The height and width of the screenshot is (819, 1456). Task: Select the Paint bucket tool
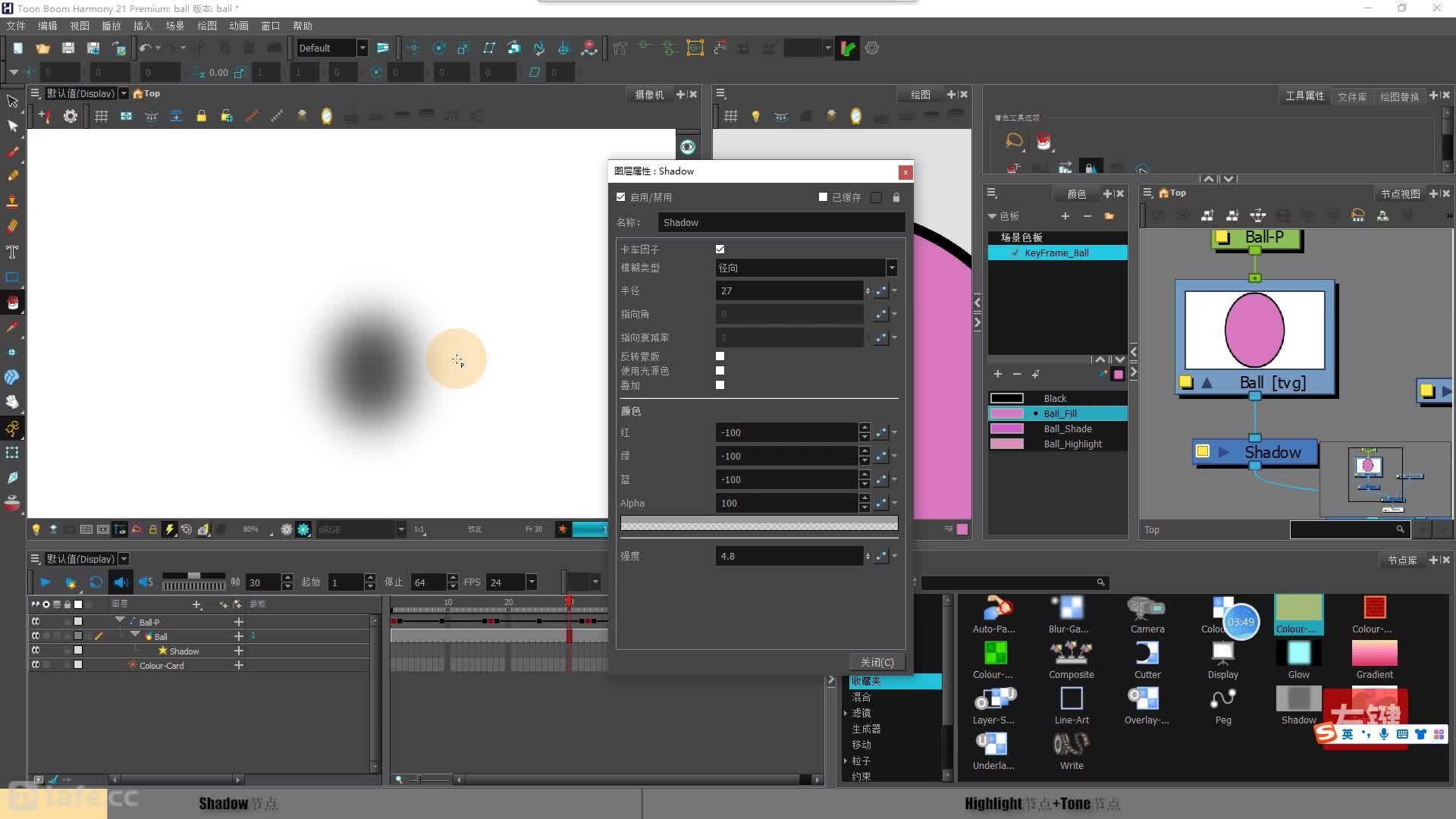pos(12,303)
